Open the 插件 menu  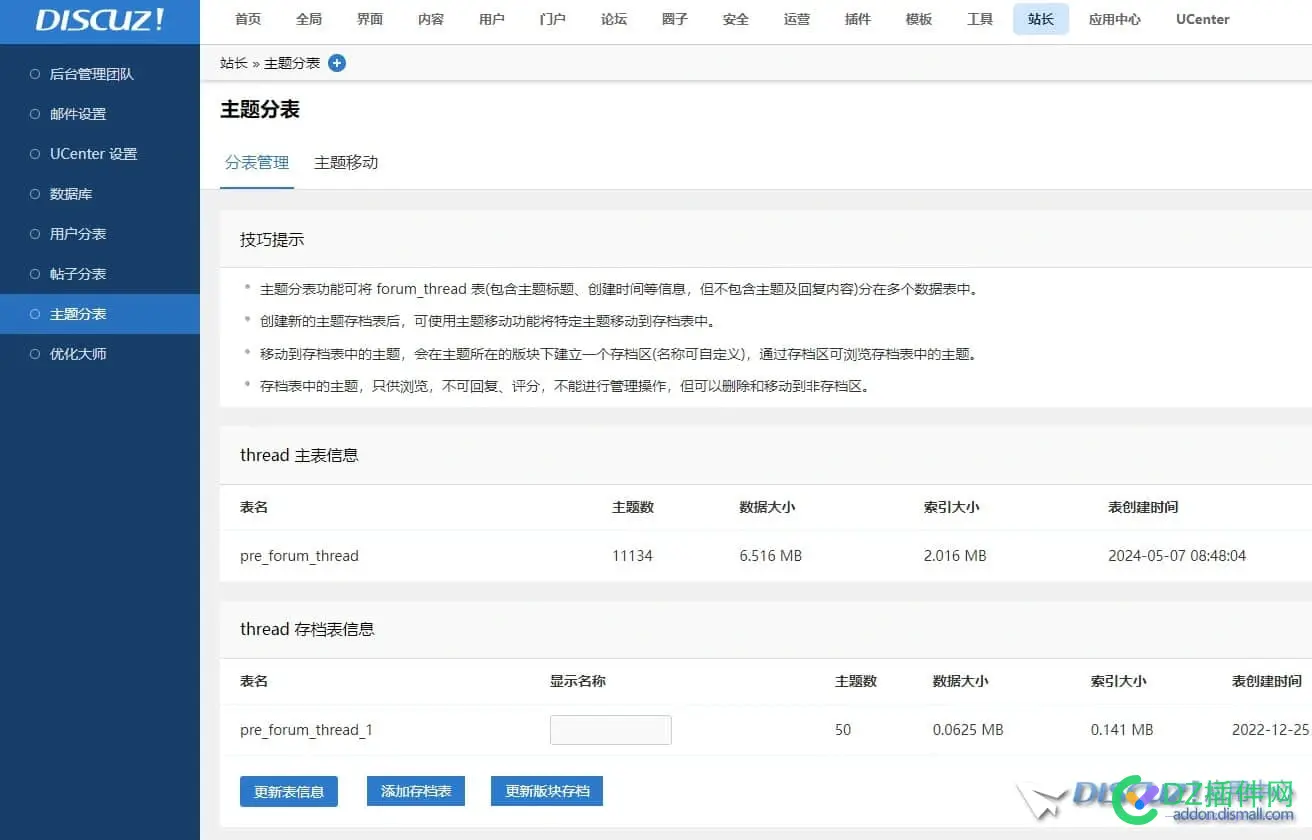point(858,19)
